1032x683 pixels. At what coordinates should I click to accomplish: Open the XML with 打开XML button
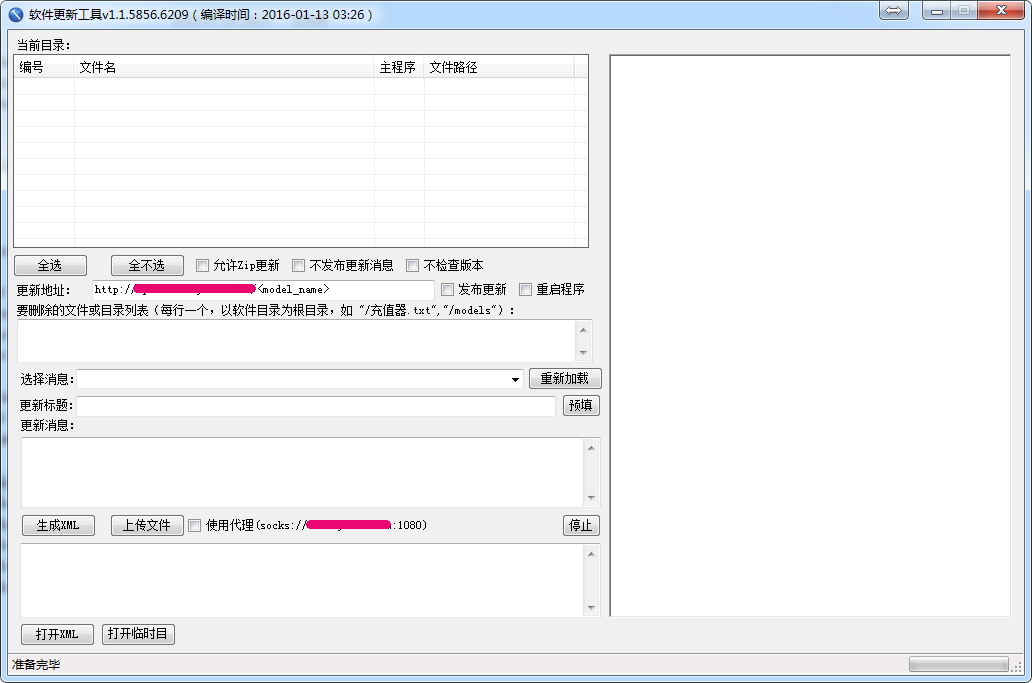pos(57,634)
